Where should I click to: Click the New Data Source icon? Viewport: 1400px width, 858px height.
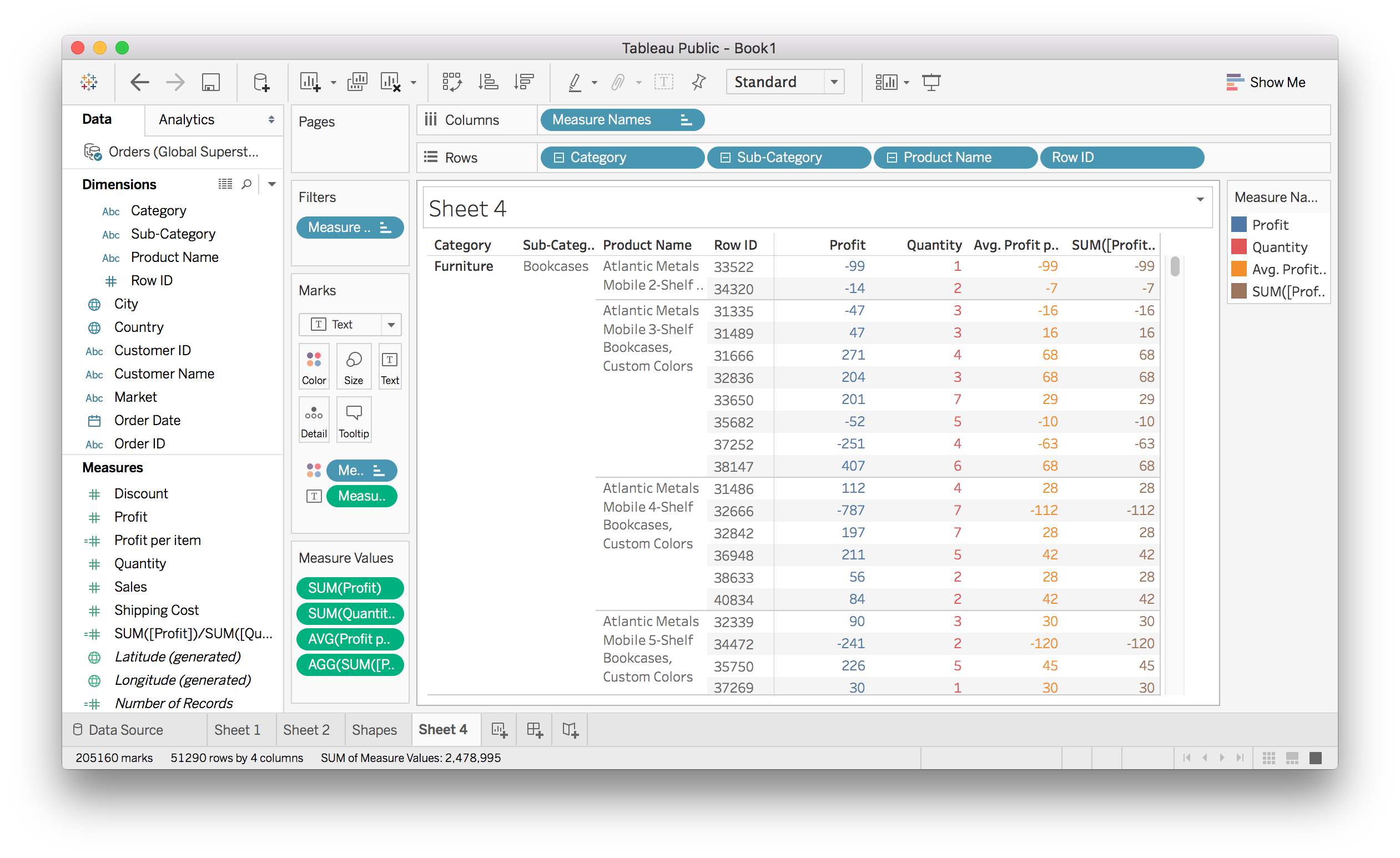click(261, 82)
